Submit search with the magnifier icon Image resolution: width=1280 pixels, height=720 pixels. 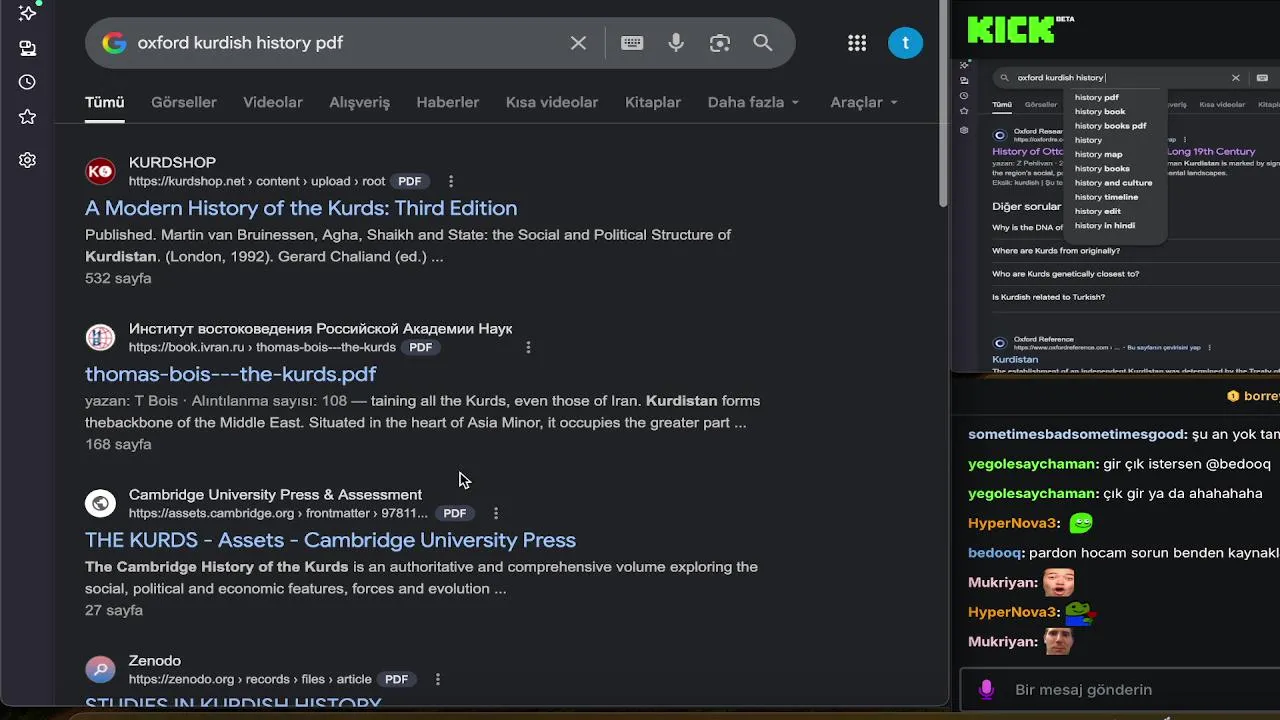763,43
